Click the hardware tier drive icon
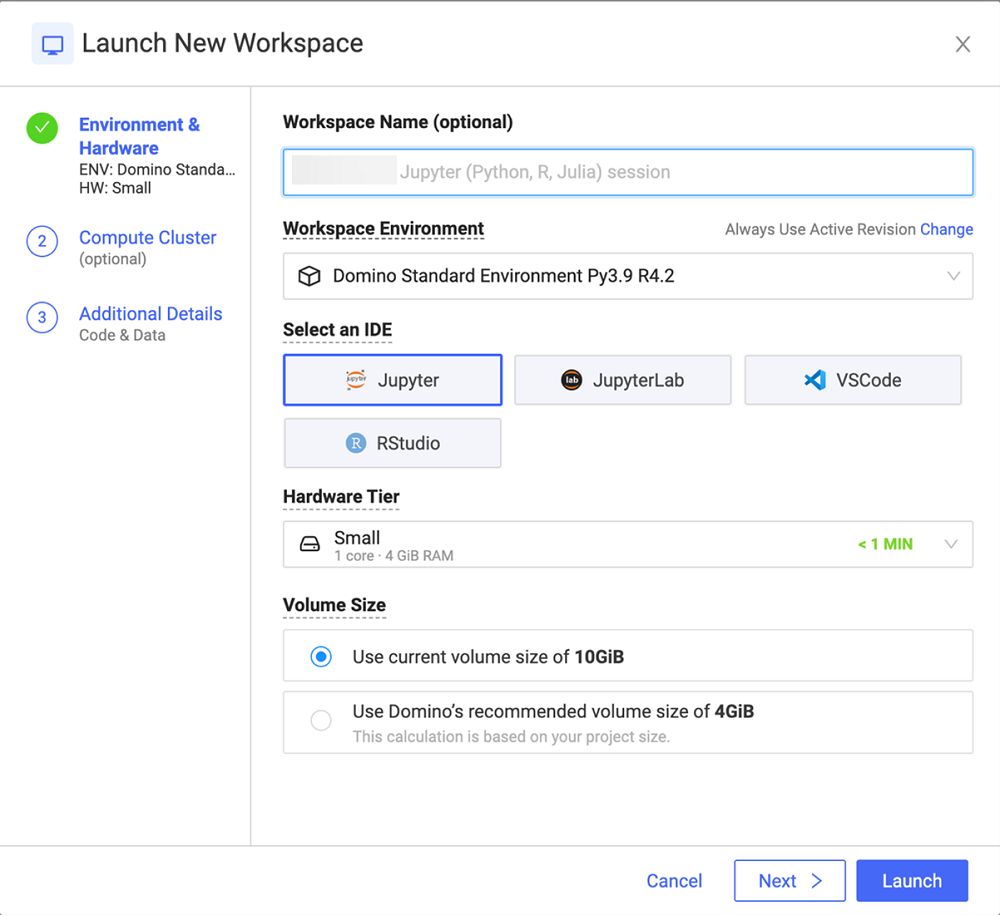 (310, 544)
